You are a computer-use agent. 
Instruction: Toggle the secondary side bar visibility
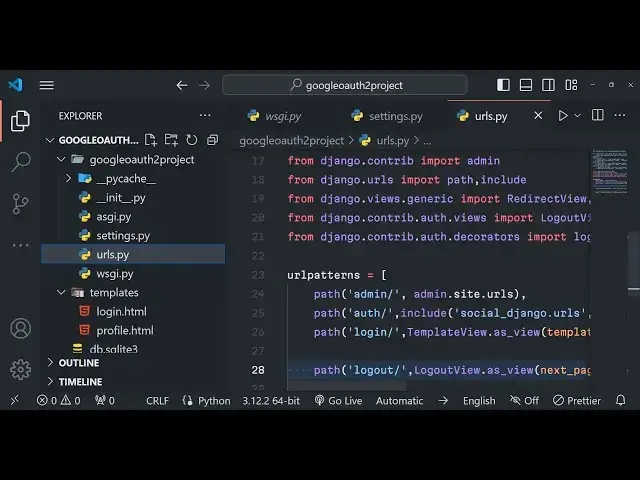[548, 85]
